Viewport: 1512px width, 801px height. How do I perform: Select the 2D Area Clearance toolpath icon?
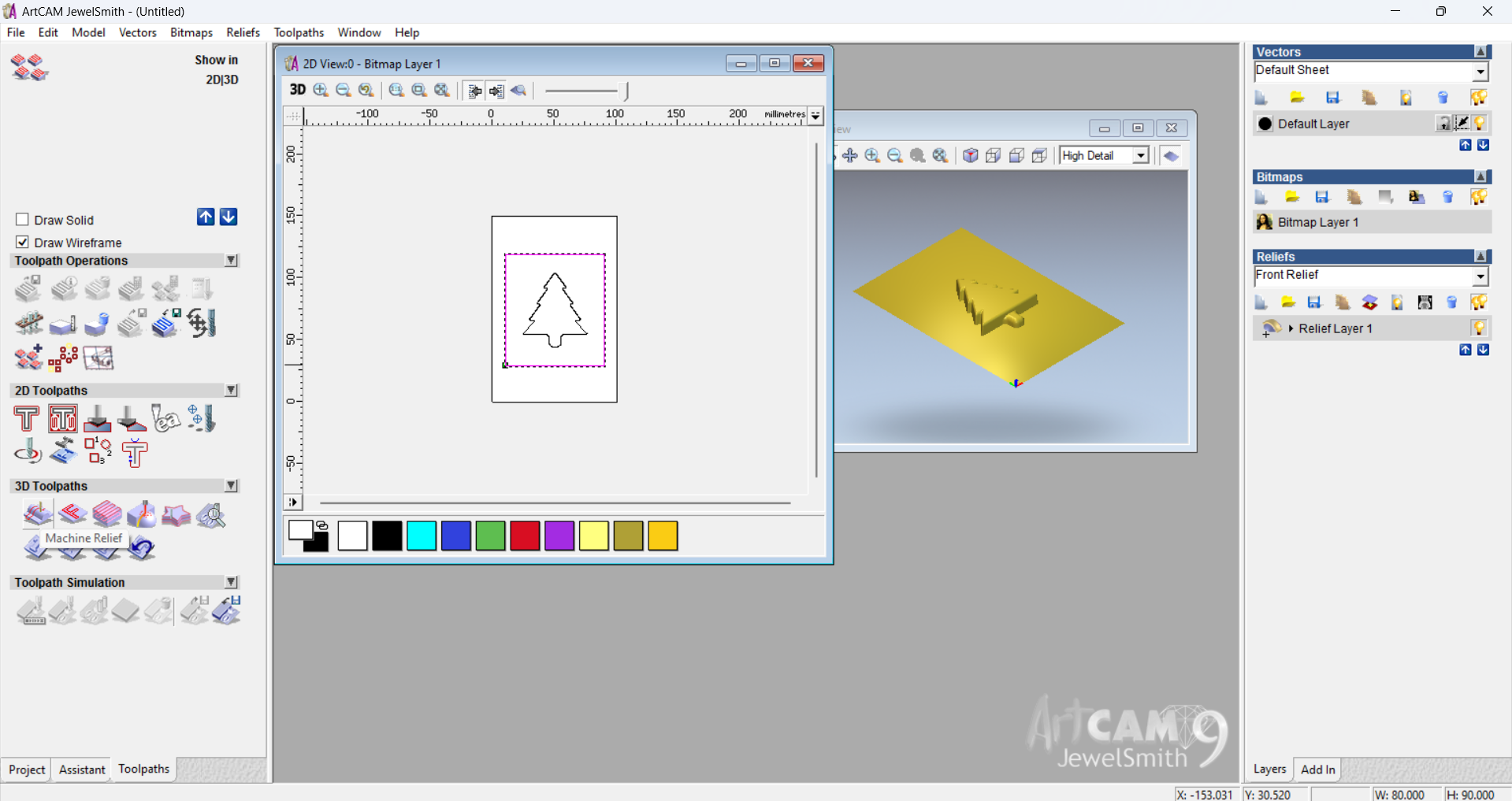click(62, 418)
